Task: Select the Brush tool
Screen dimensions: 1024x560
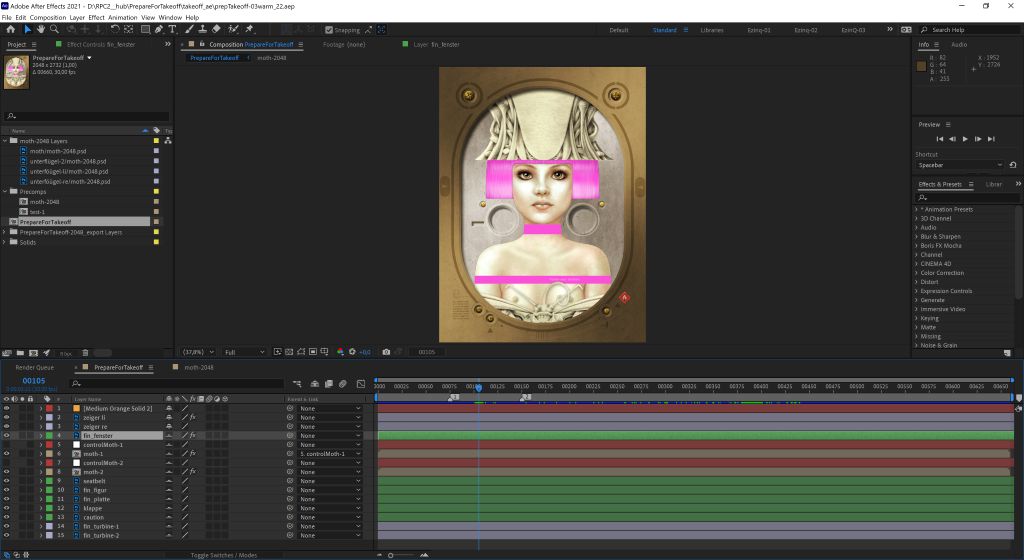Action: (189, 29)
